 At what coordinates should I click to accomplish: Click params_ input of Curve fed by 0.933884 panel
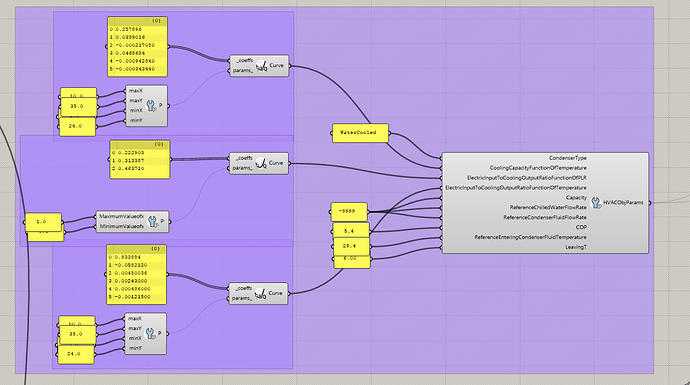click(x=242, y=298)
